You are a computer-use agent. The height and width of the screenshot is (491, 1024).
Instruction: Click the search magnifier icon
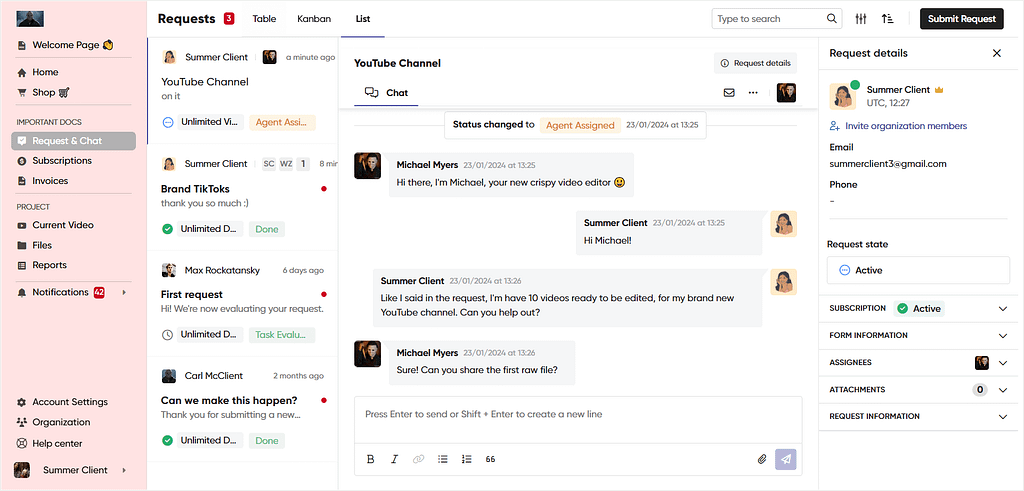[831, 19]
